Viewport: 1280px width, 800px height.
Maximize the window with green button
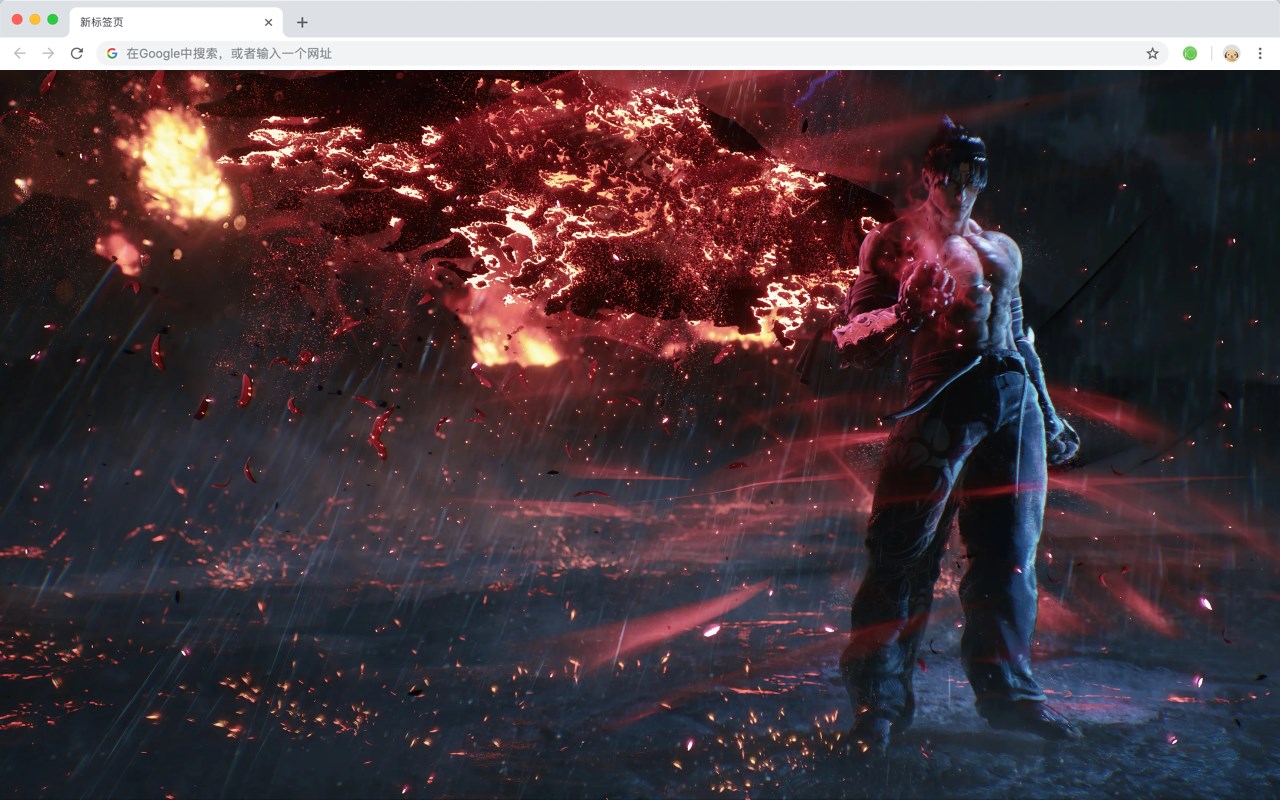coord(52,19)
